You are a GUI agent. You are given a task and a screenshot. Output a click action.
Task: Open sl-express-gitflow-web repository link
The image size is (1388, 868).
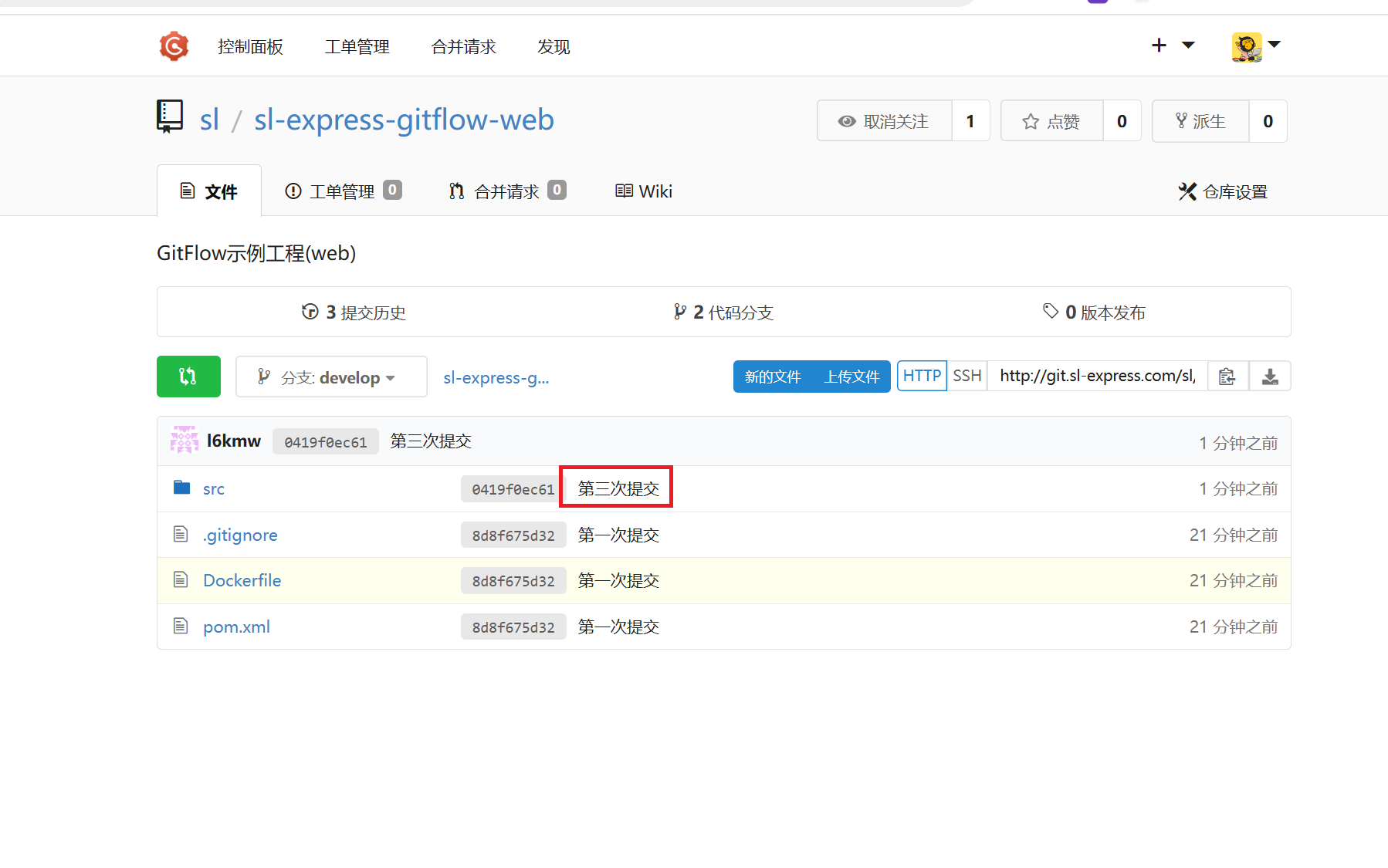tap(404, 120)
